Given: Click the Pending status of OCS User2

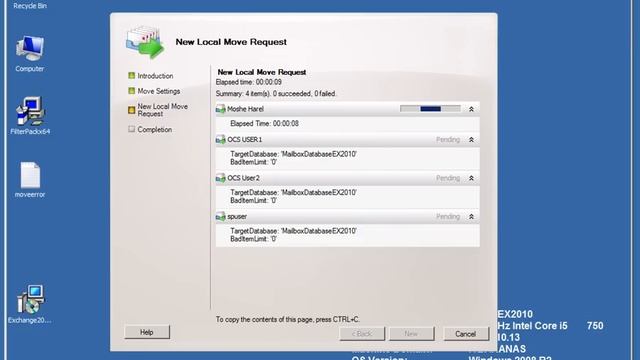Looking at the screenshot, I should click(448, 178).
